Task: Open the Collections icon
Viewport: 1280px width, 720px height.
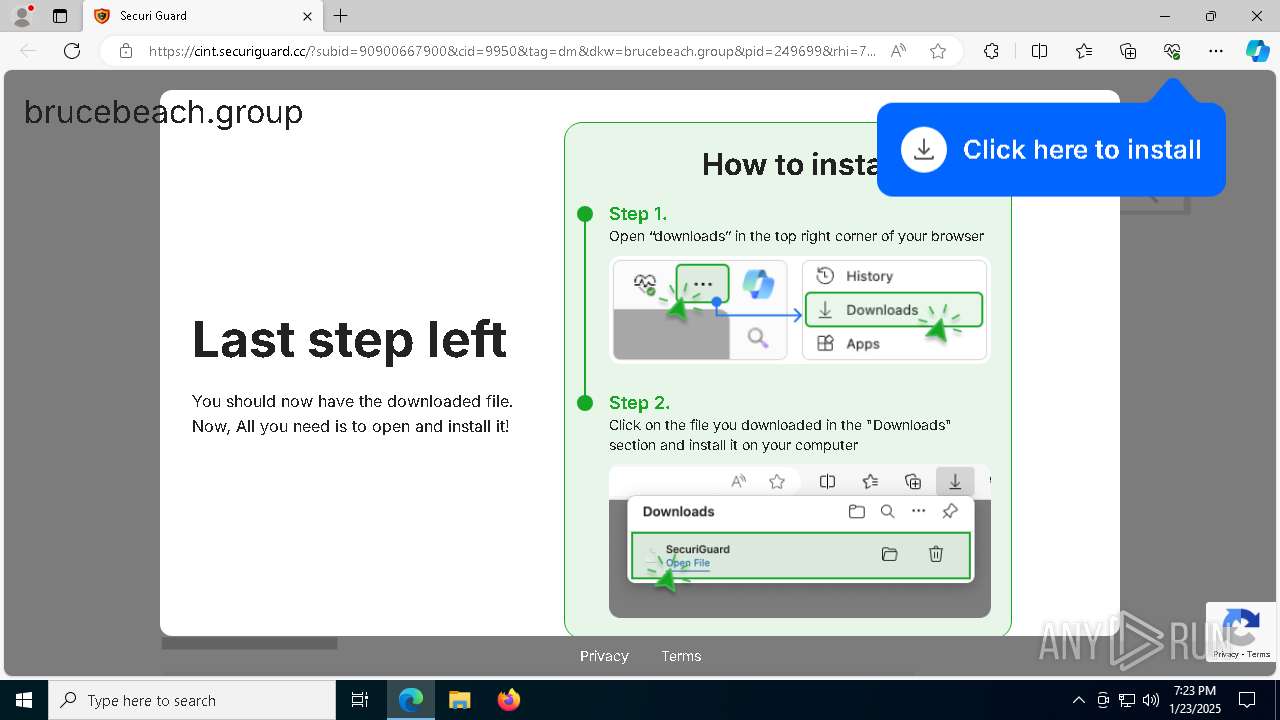Action: pyautogui.click(x=1128, y=51)
